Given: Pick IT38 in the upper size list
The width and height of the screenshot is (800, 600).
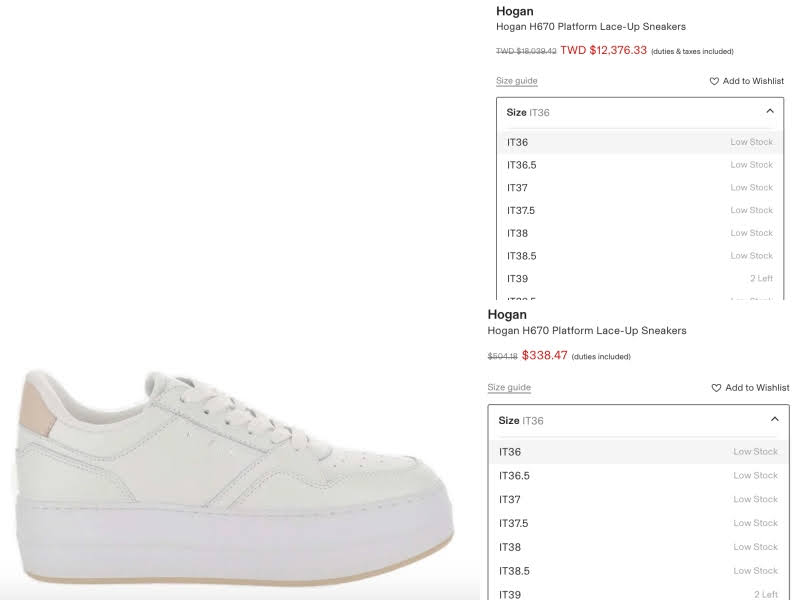Looking at the screenshot, I should click(640, 233).
